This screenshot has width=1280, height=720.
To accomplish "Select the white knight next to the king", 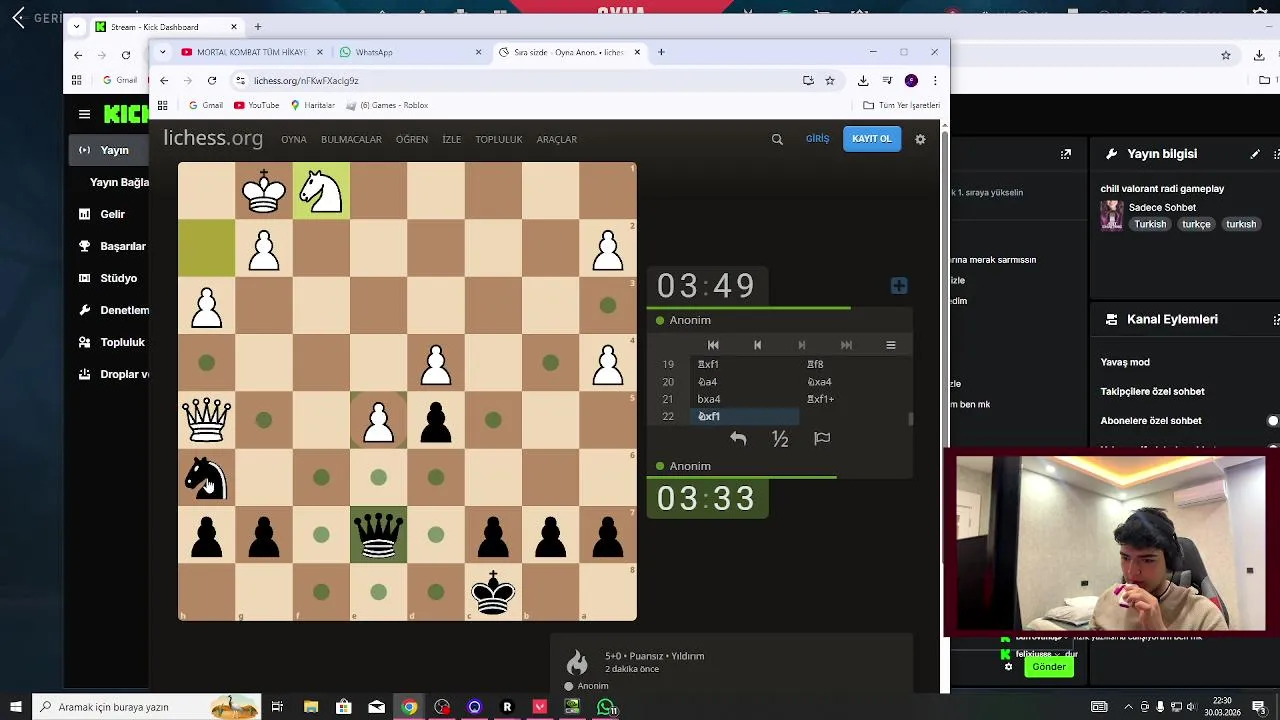I will [321, 190].
